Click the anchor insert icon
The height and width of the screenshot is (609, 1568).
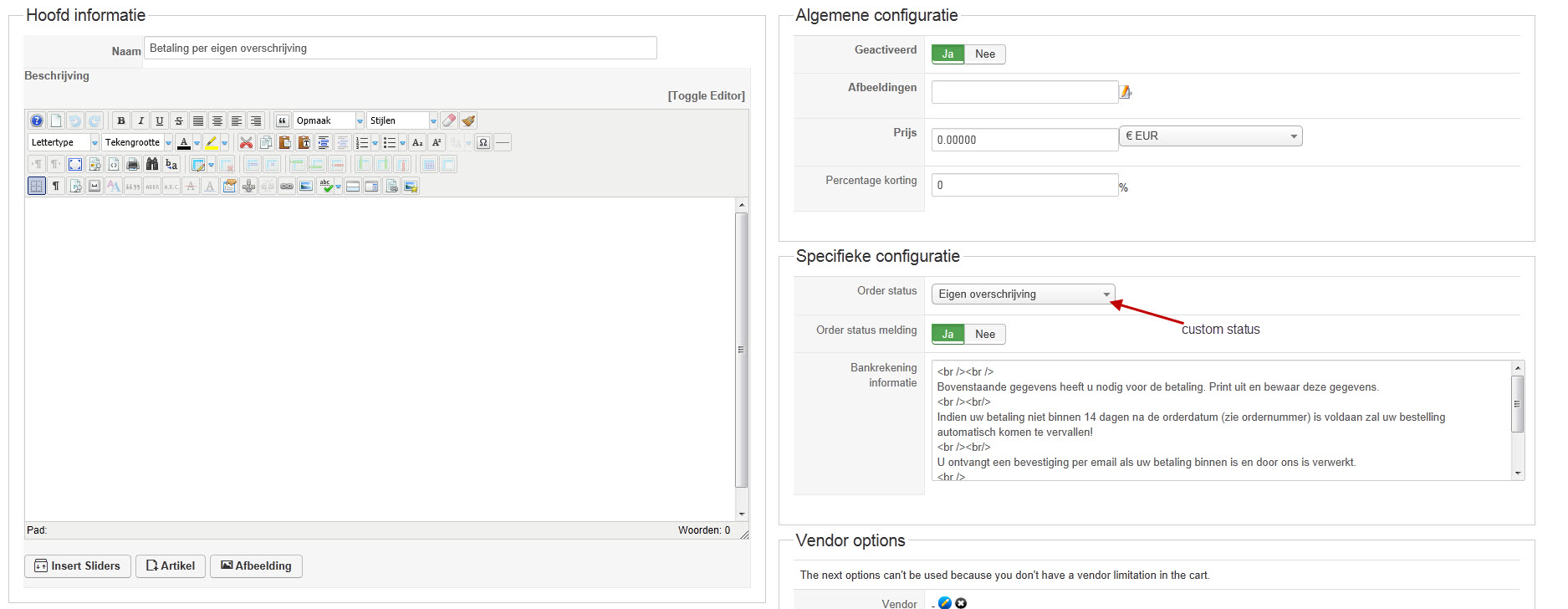[248, 186]
